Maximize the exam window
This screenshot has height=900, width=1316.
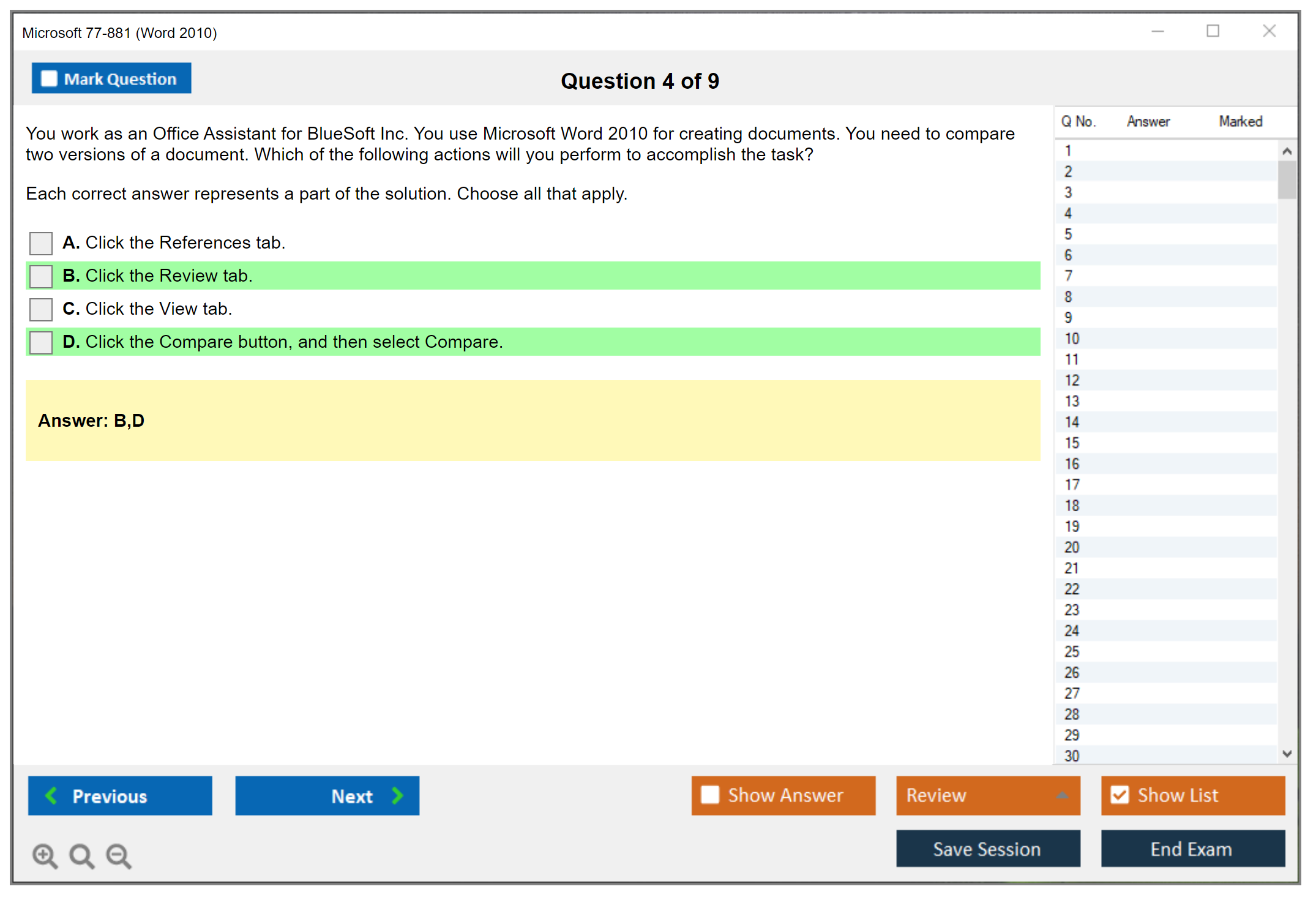click(x=1213, y=31)
